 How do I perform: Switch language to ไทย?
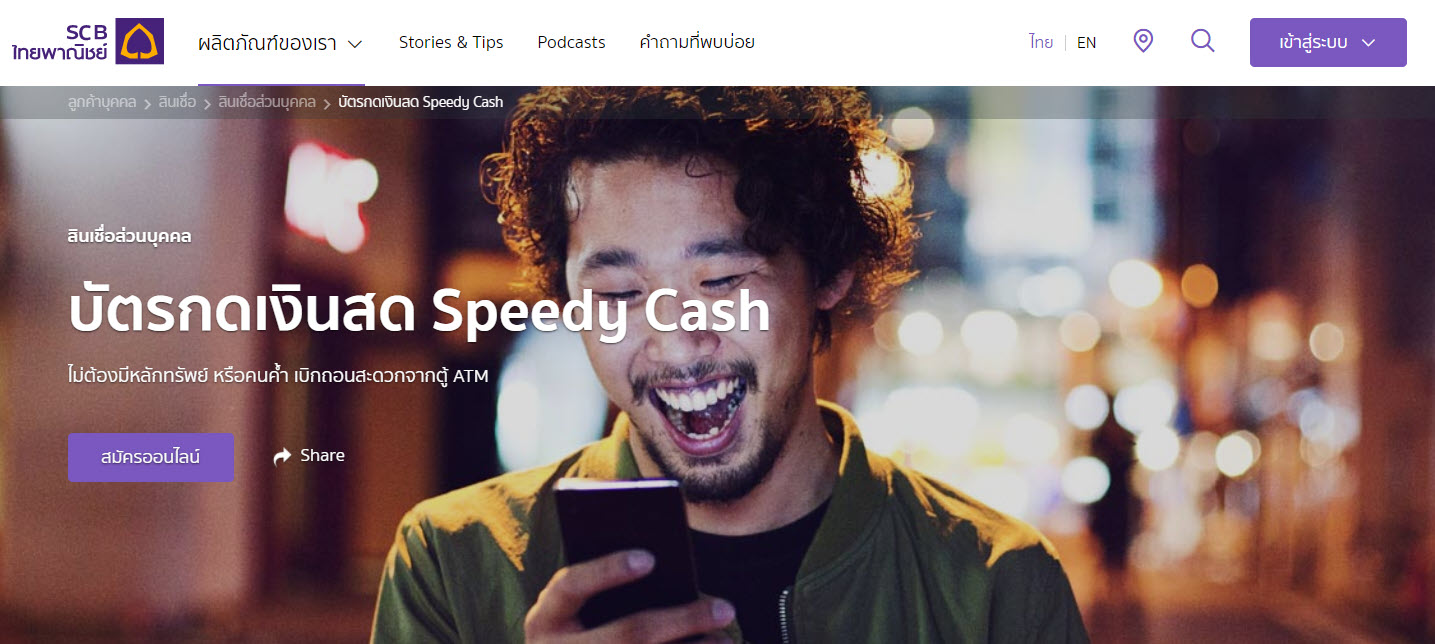coord(1041,43)
